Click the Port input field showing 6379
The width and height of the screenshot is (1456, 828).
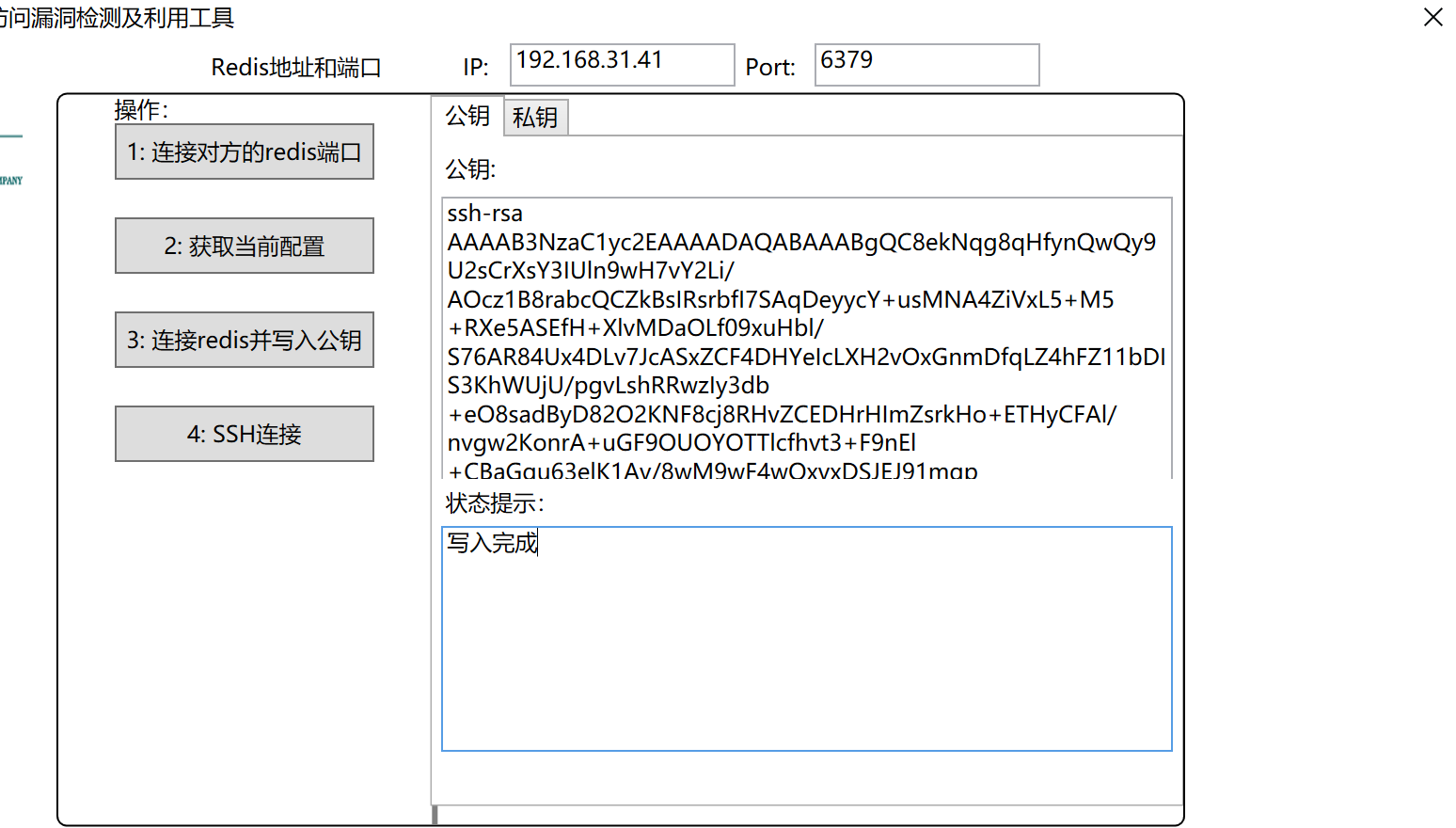pyautogui.click(x=927, y=65)
